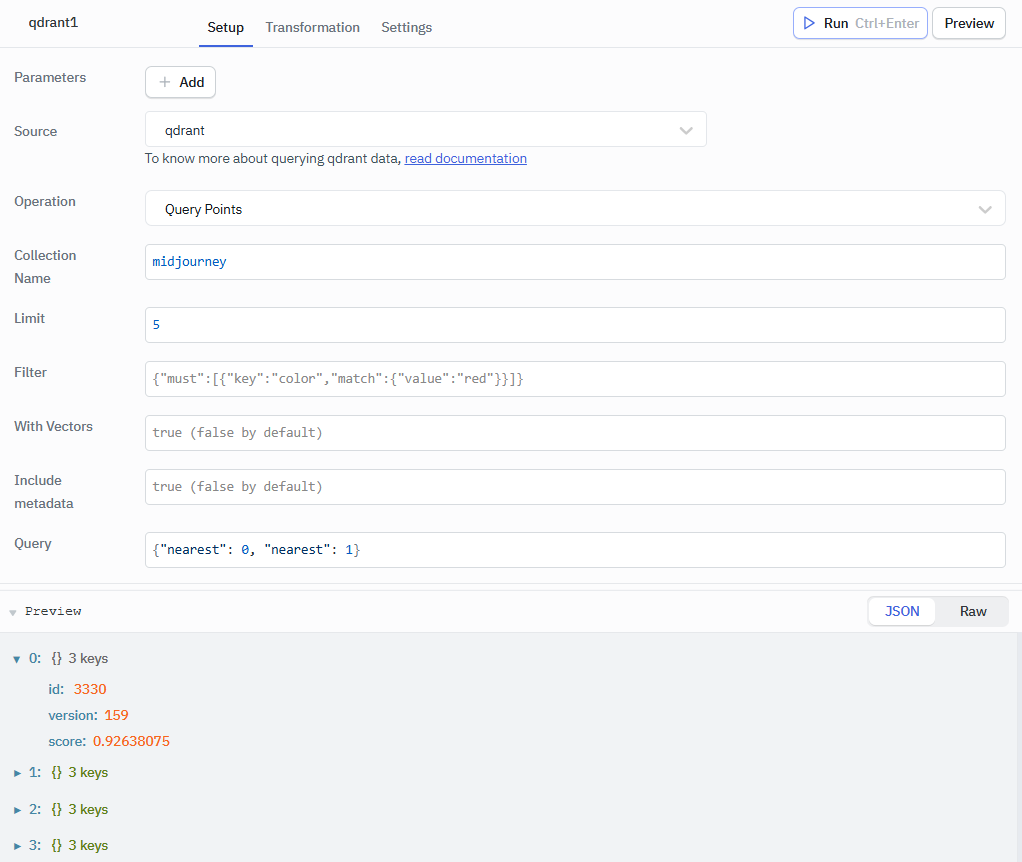1022x862 pixels.
Task: Collapse result item 0
Action: point(17,659)
